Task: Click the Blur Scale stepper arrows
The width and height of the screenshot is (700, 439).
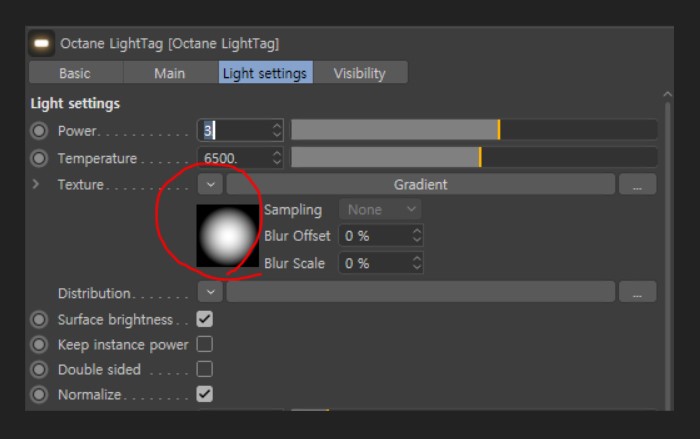Action: tap(417, 263)
